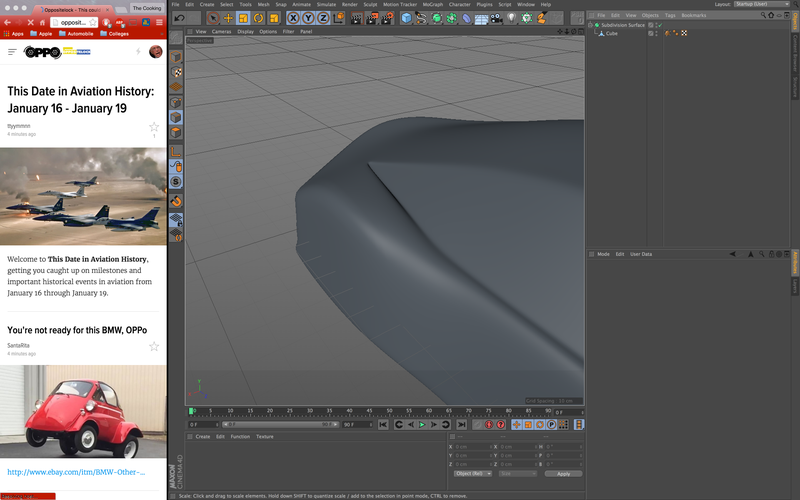The height and width of the screenshot is (500, 800).
Task: Open Oppositelock hamburger menu icon
Action: click(12, 52)
